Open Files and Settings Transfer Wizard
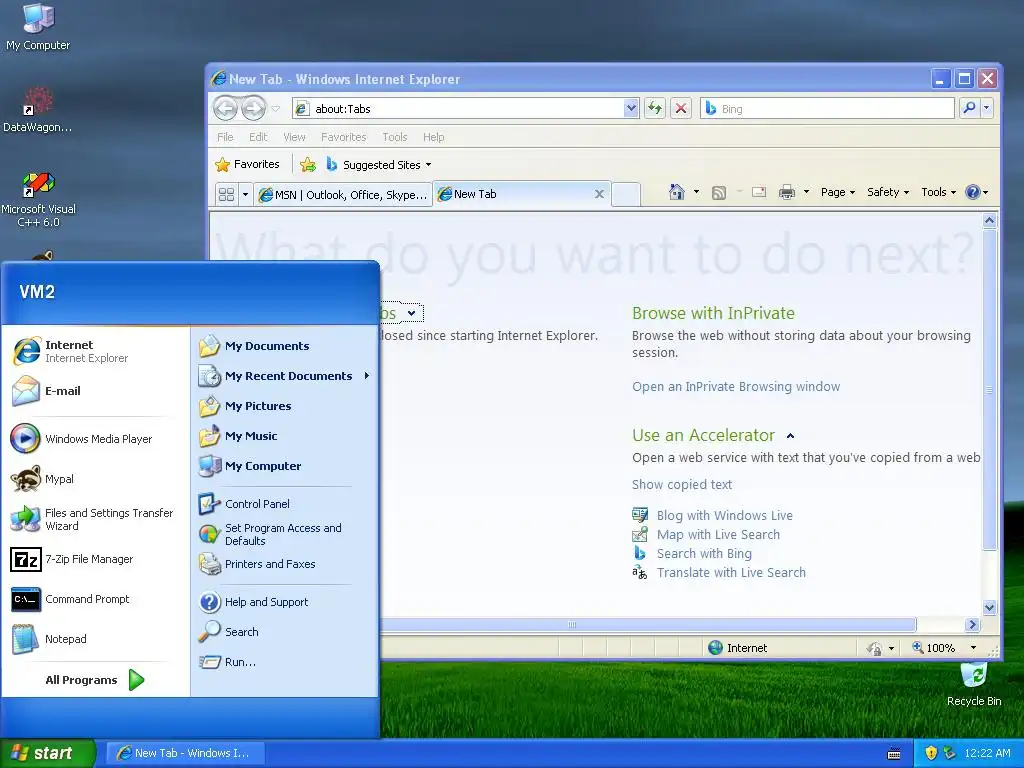1024x768 pixels. 95,519
